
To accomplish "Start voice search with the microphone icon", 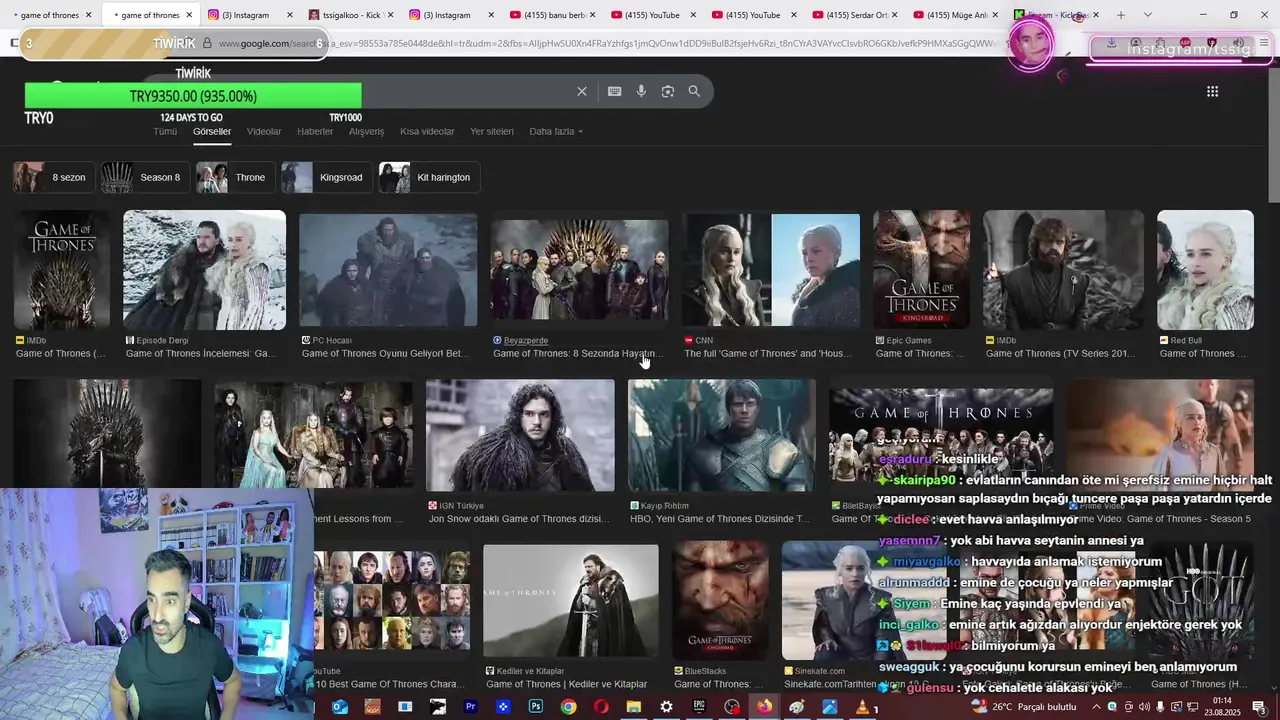I will [641, 91].
